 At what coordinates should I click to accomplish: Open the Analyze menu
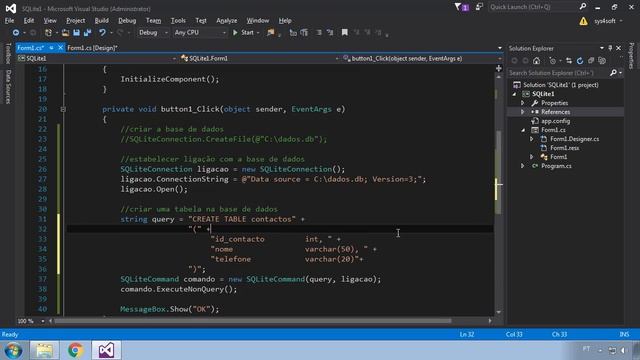pyautogui.click(x=227, y=20)
